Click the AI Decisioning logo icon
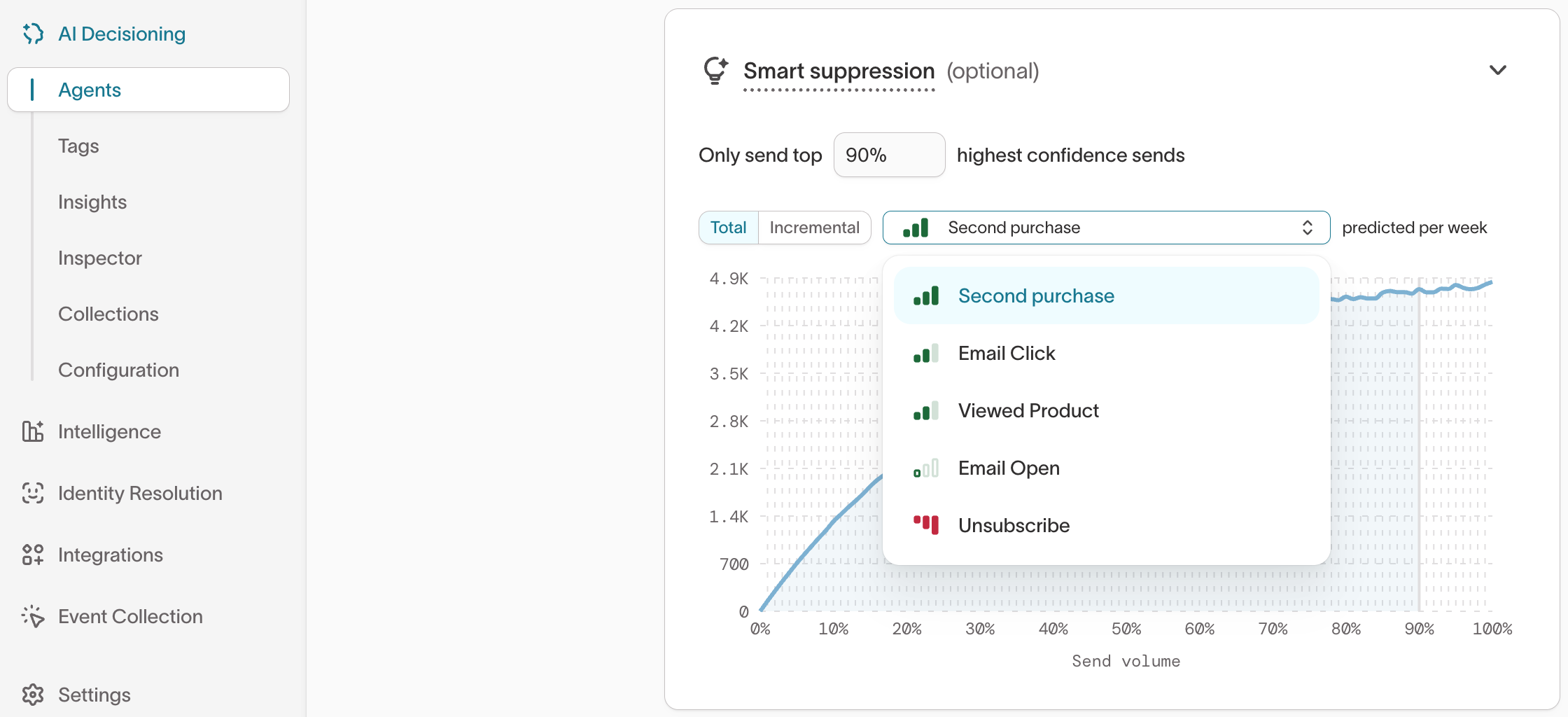 coord(33,34)
